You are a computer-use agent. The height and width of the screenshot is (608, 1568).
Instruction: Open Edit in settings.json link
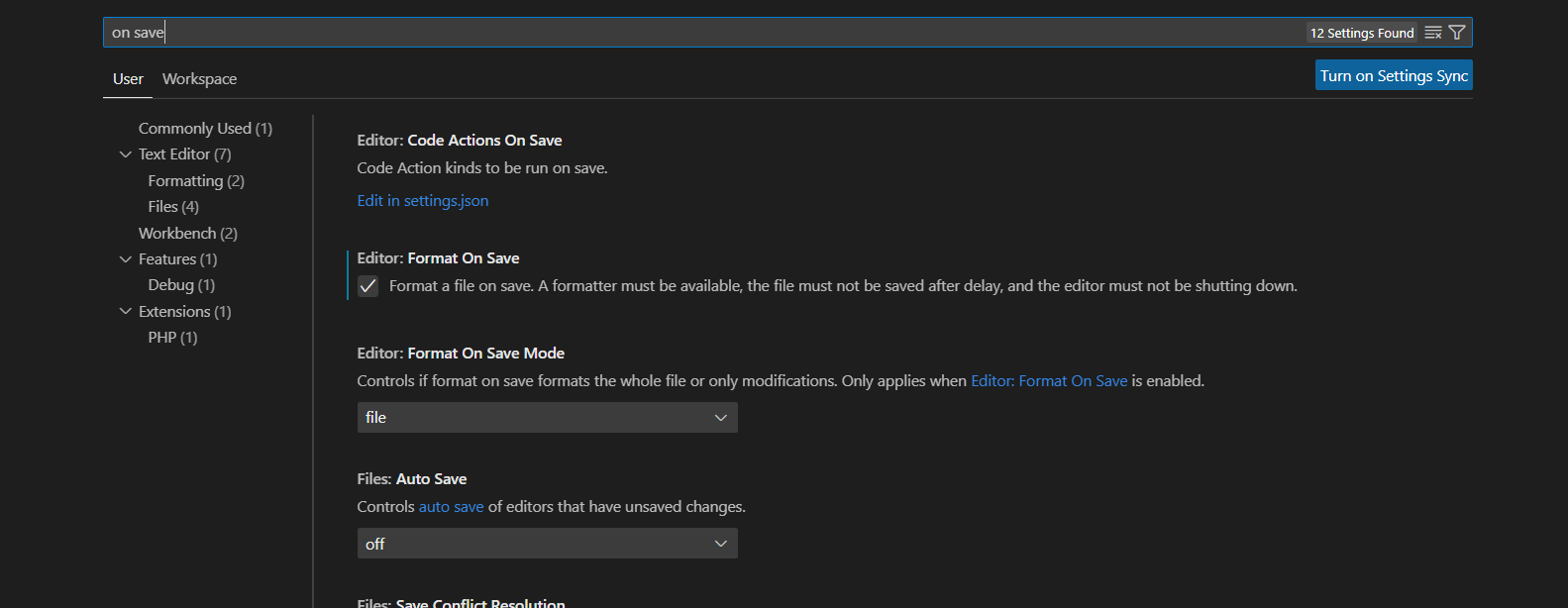(423, 201)
